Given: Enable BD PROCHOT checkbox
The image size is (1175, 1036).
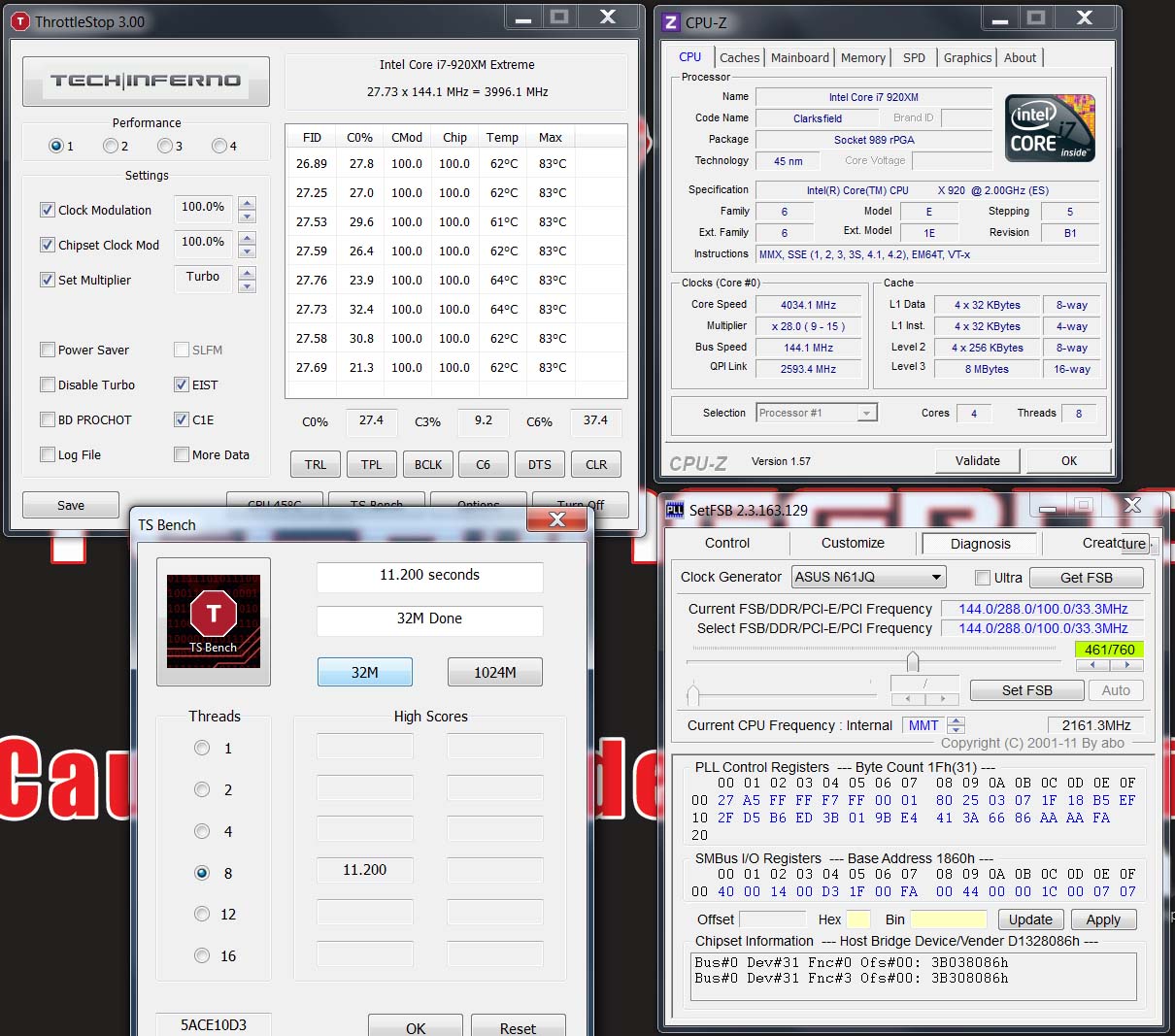Looking at the screenshot, I should pyautogui.click(x=48, y=419).
